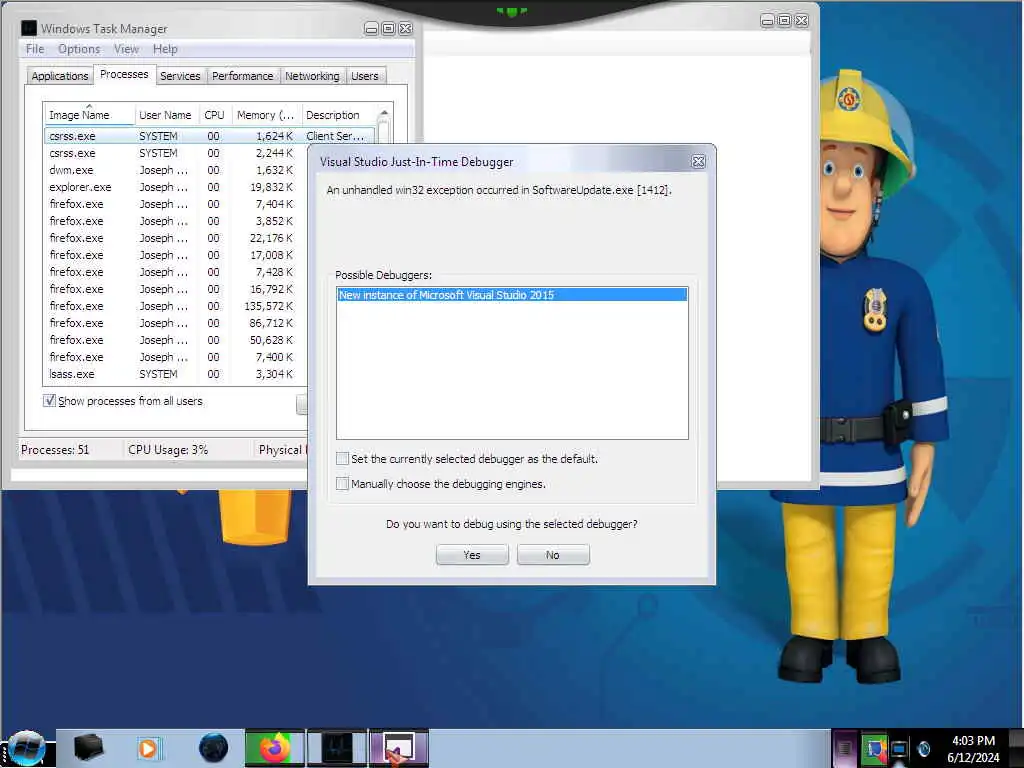Open Task Manager Options menu
Viewport: 1024px width, 768px height.
79,49
